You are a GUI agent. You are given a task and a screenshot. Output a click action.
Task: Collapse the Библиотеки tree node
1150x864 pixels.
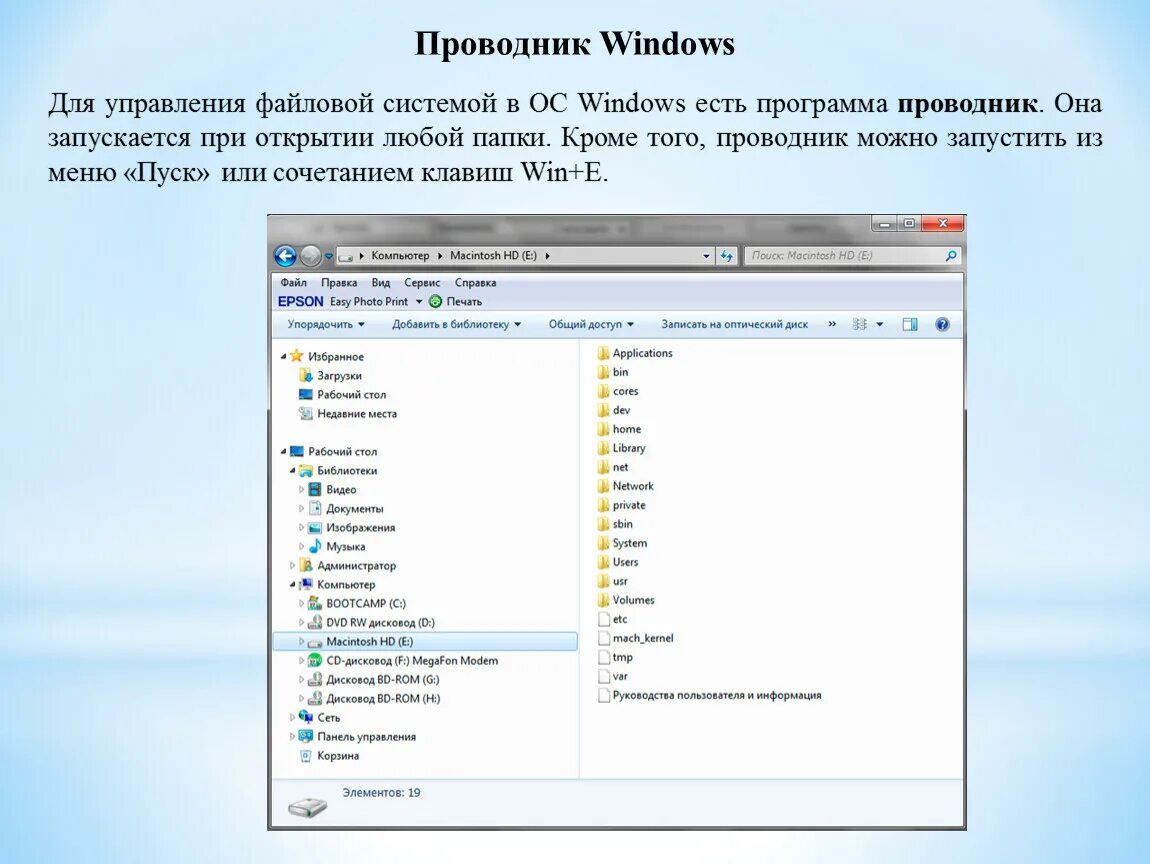click(x=292, y=470)
